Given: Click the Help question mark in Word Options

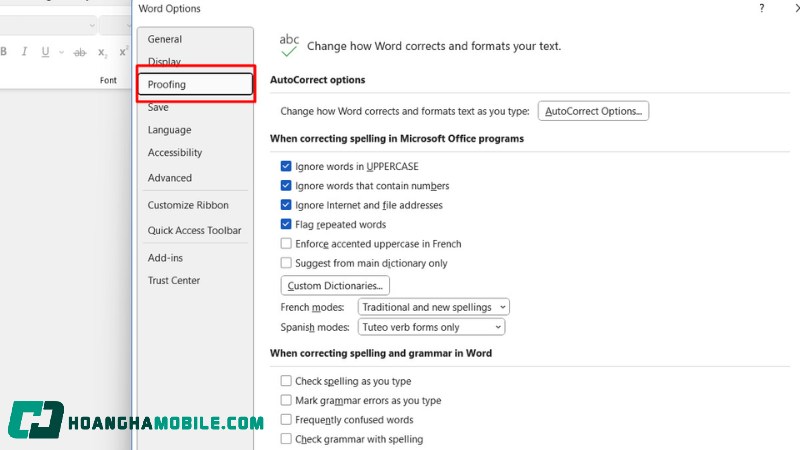Looking at the screenshot, I should coord(762,8).
